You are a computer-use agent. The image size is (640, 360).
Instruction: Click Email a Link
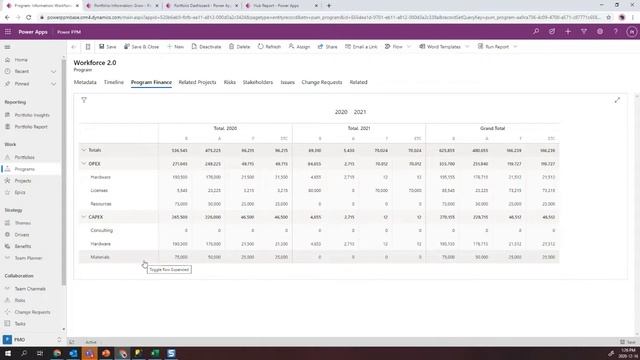click(361, 47)
